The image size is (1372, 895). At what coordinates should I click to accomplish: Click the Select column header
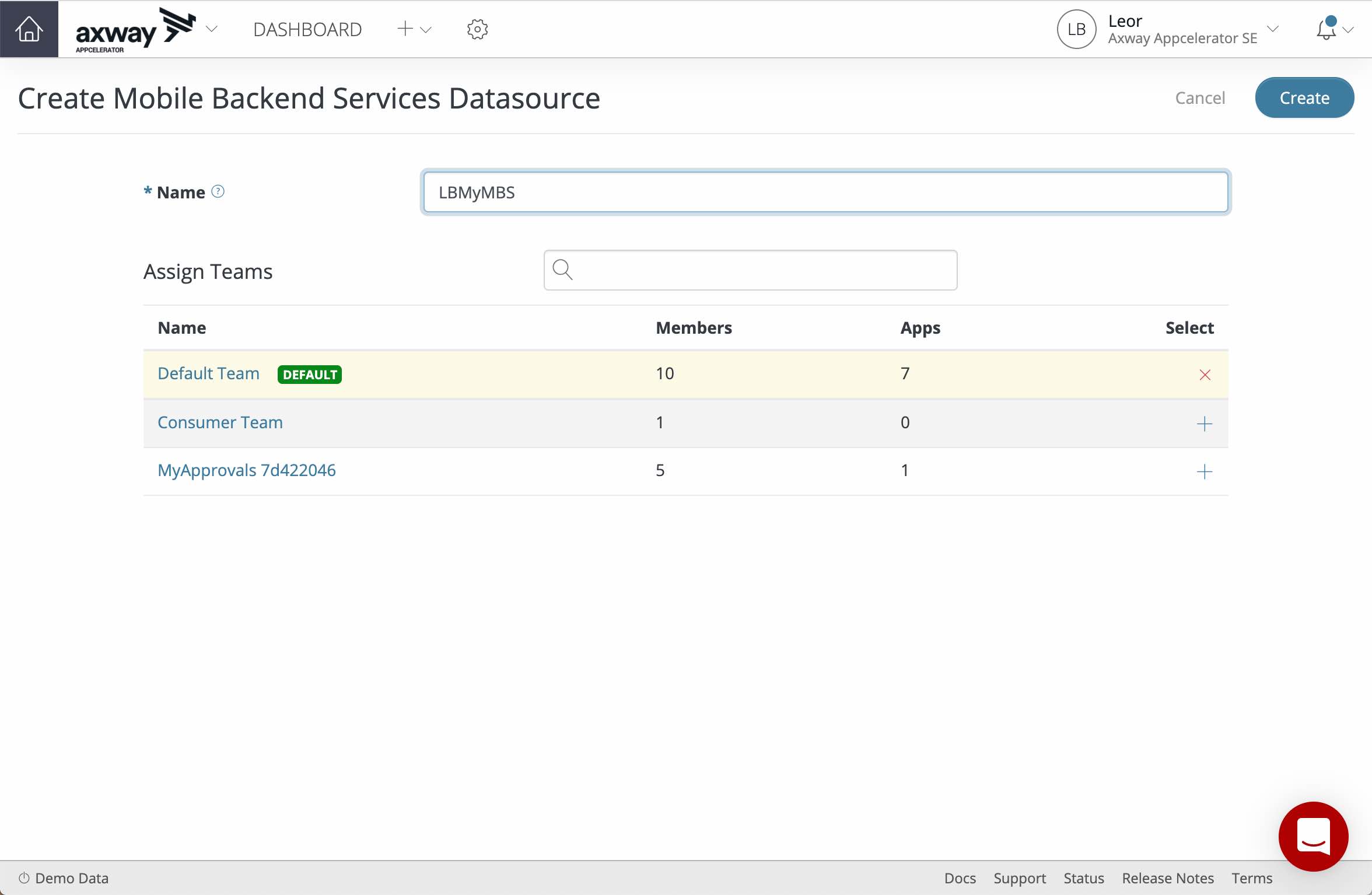[1189, 327]
